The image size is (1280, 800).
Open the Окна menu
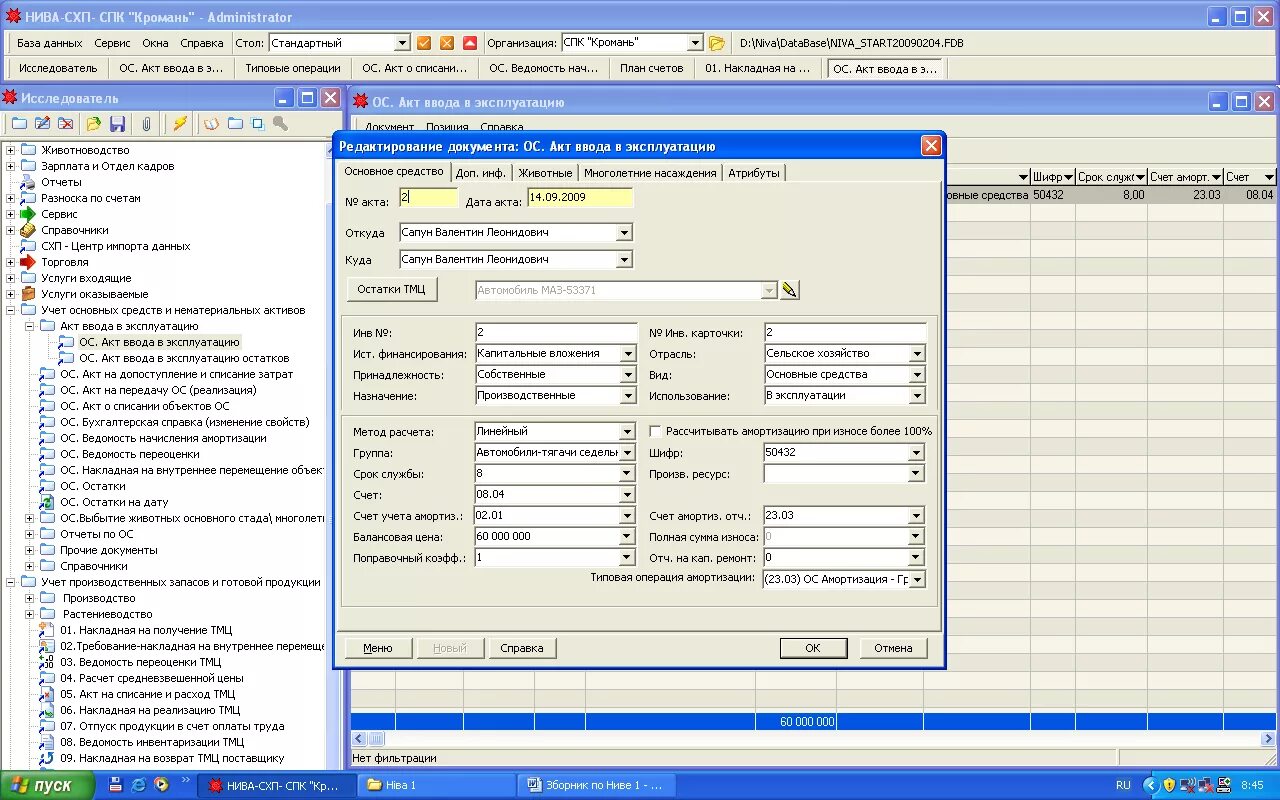pos(155,43)
